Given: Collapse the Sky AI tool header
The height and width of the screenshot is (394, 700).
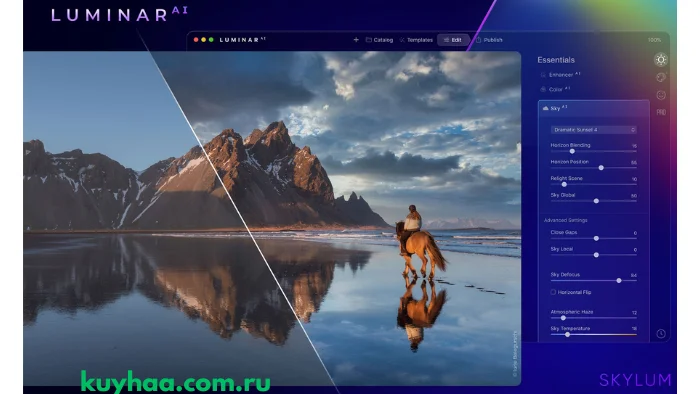Looking at the screenshot, I should (x=593, y=108).
